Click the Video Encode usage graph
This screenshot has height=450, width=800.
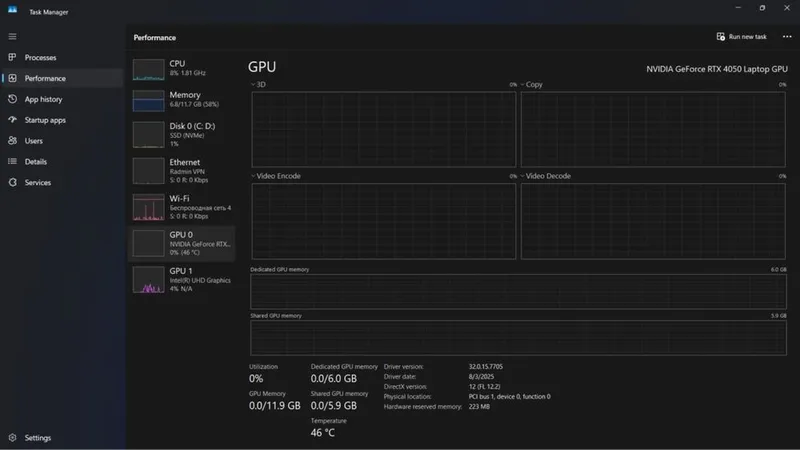[384, 221]
